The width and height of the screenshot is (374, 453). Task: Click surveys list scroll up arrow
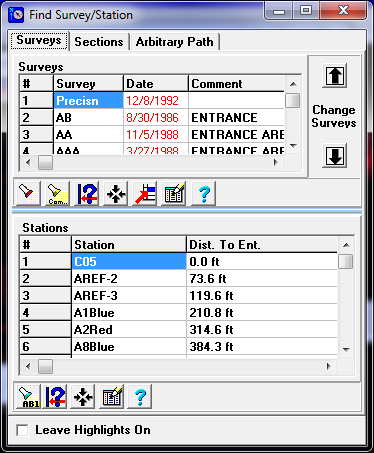point(293,84)
